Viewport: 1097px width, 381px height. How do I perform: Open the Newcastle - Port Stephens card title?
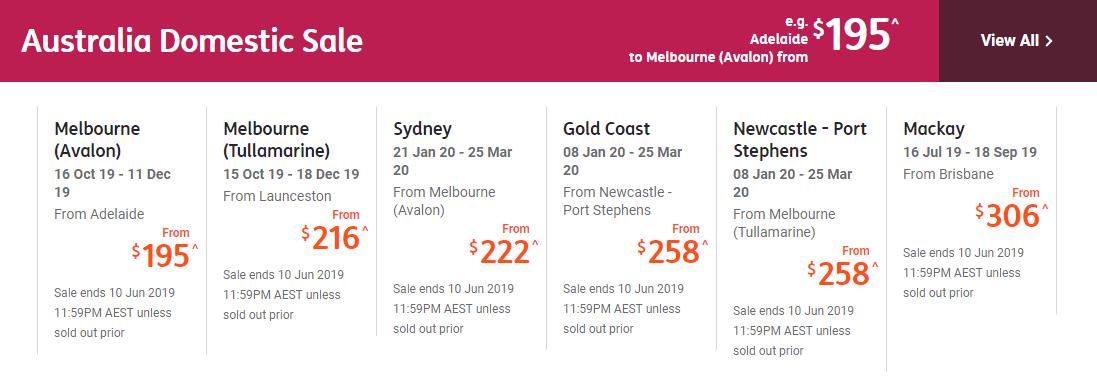coord(800,140)
